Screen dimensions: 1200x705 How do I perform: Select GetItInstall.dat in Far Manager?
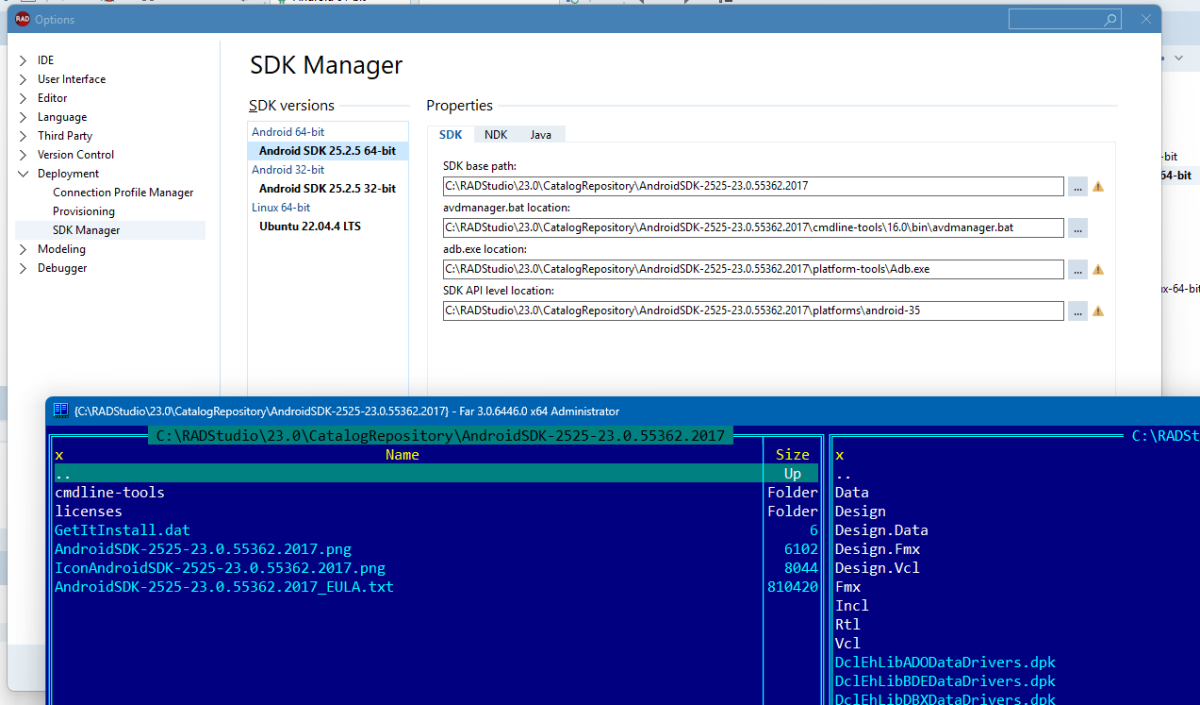tap(122, 531)
